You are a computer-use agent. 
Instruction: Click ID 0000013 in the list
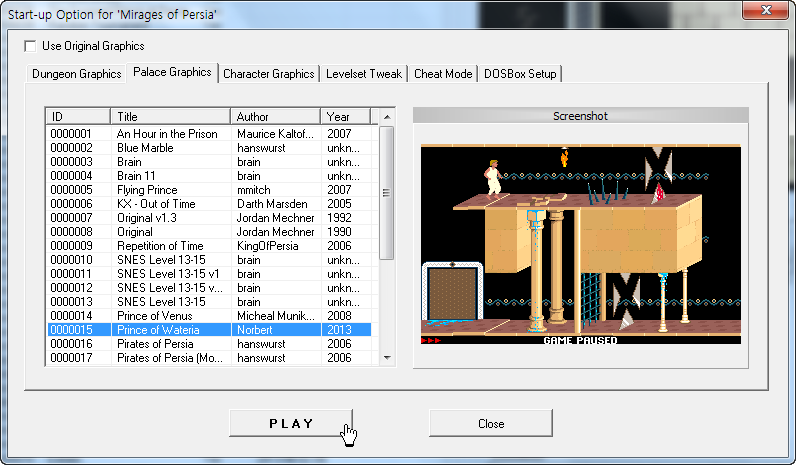tap(72, 302)
